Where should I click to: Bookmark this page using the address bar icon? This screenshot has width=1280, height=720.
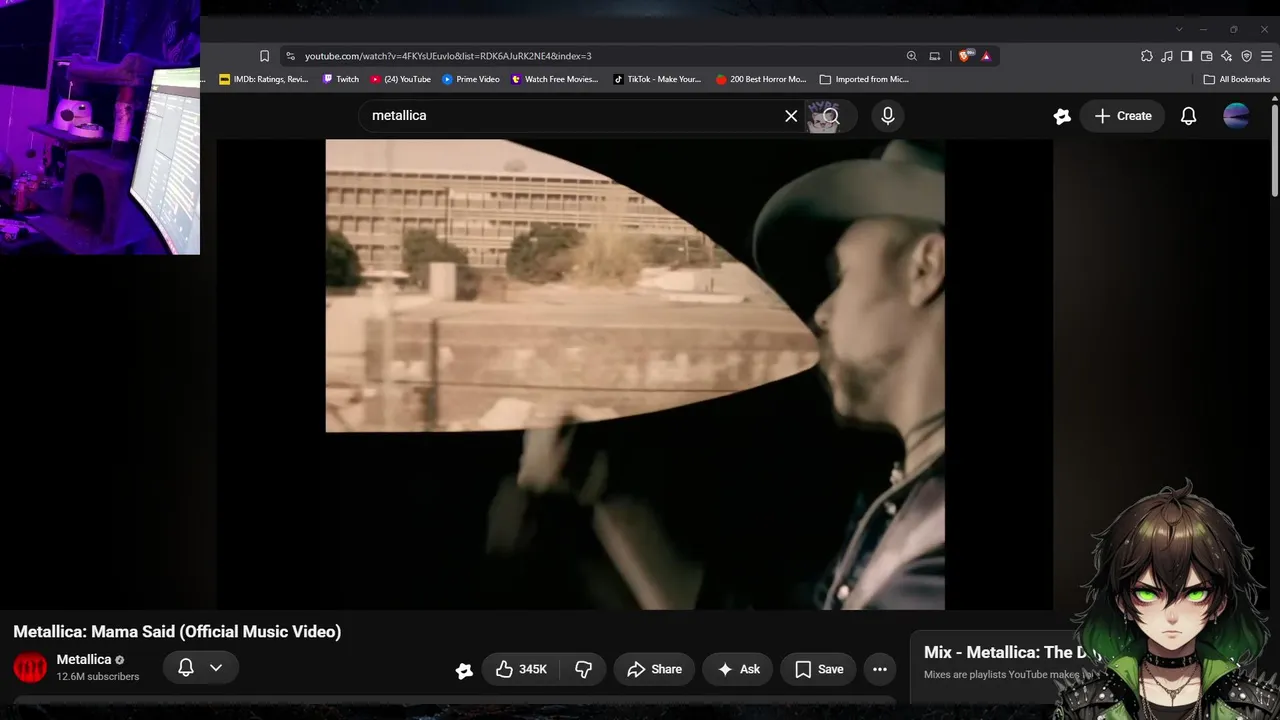[264, 56]
